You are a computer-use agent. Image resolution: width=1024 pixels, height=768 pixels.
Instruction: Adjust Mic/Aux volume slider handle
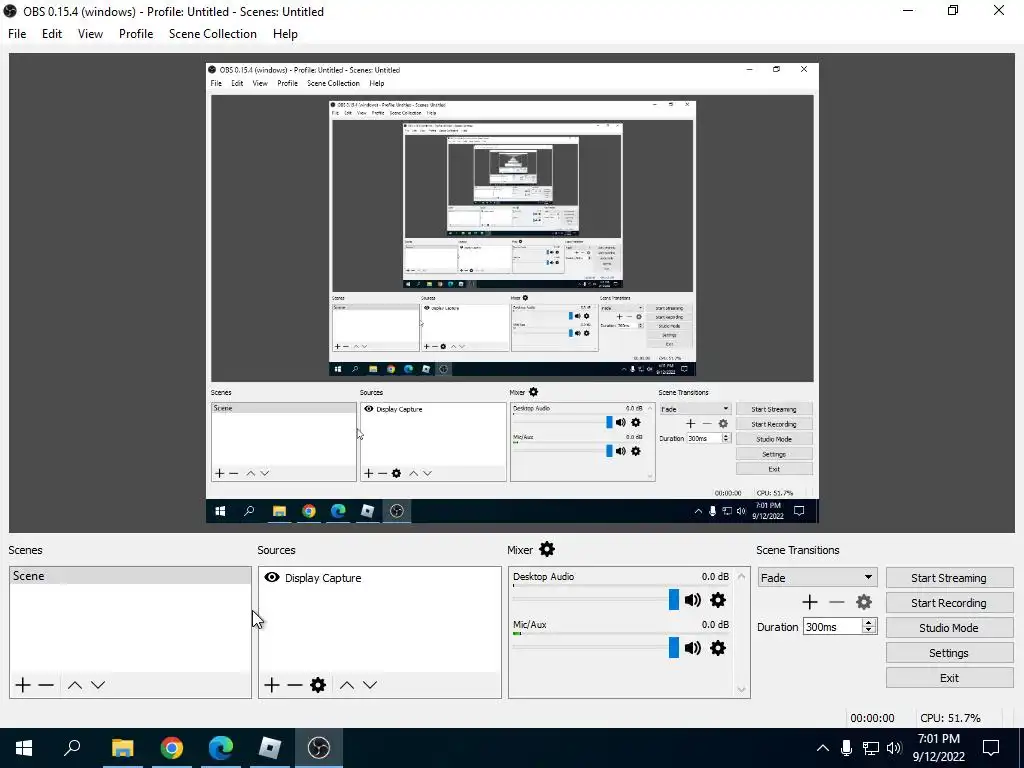[674, 648]
